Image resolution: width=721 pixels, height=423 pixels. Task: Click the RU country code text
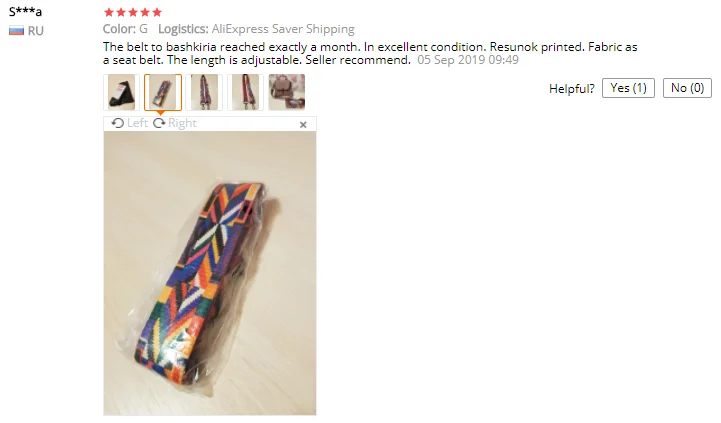point(35,31)
